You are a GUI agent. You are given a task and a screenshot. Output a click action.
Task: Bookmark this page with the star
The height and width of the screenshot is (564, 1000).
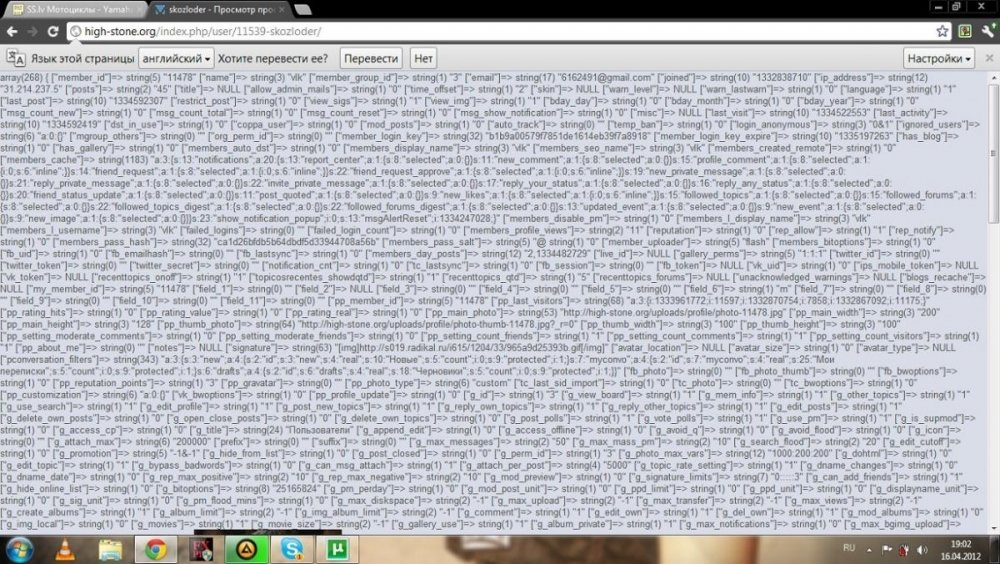pyautogui.click(x=942, y=31)
